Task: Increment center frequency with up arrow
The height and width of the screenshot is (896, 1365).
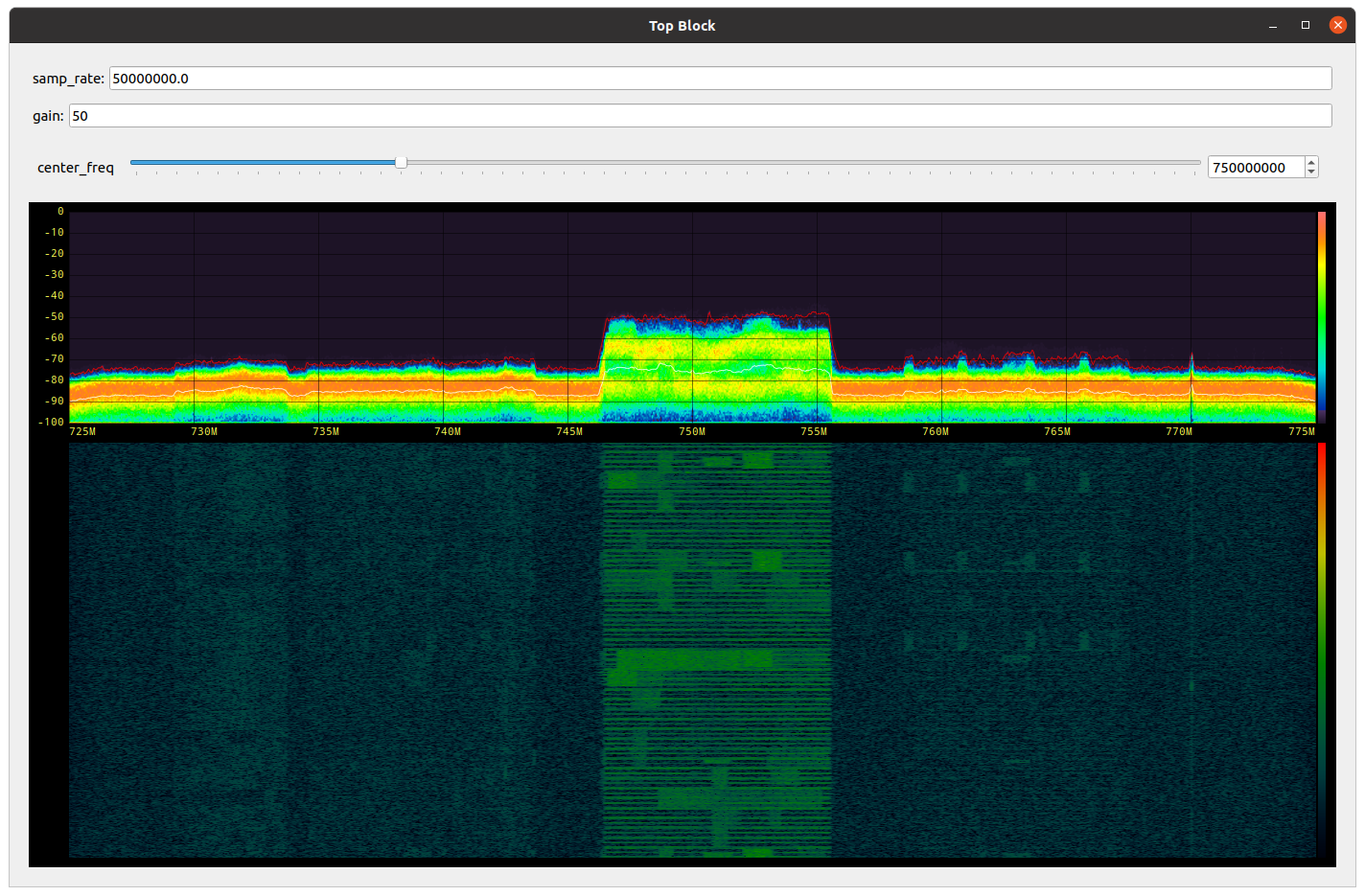Action: pos(1312,161)
